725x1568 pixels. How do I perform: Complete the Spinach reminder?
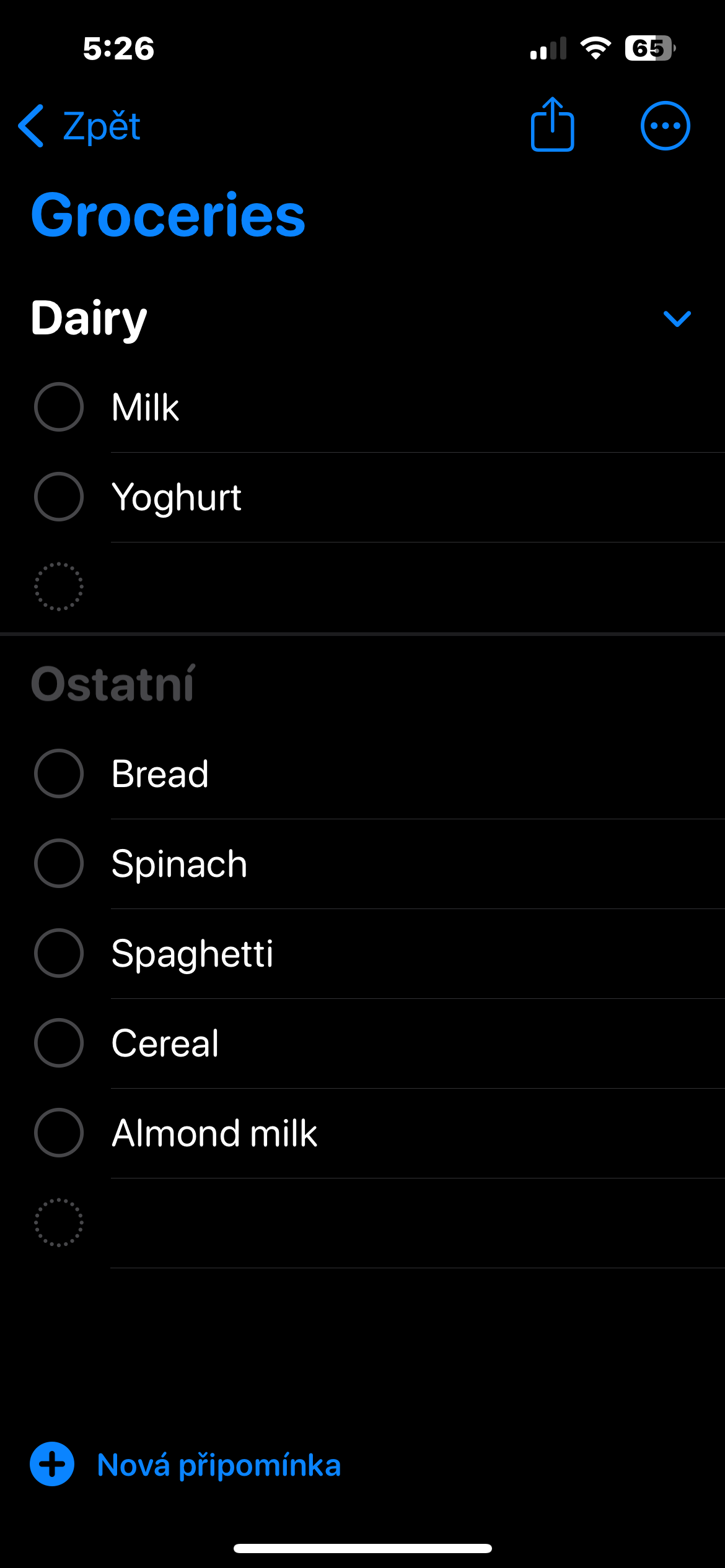click(59, 863)
